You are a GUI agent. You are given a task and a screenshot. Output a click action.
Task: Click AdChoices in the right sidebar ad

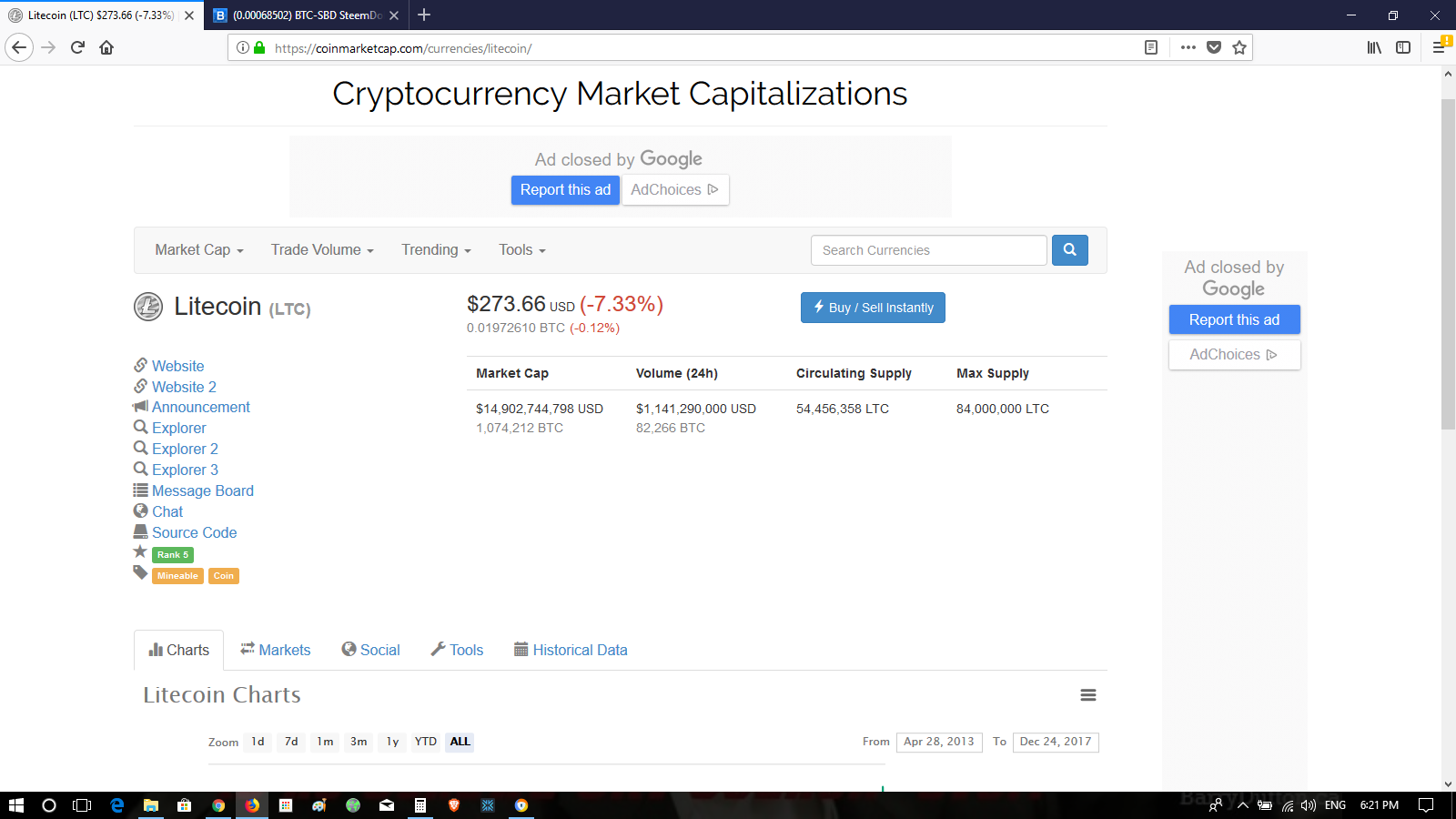(x=1234, y=355)
